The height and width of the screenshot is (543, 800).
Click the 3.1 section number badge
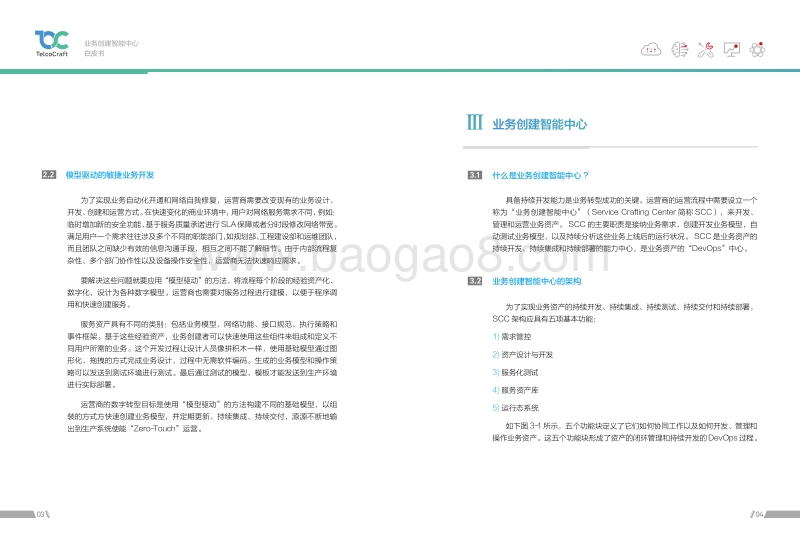tap(474, 175)
